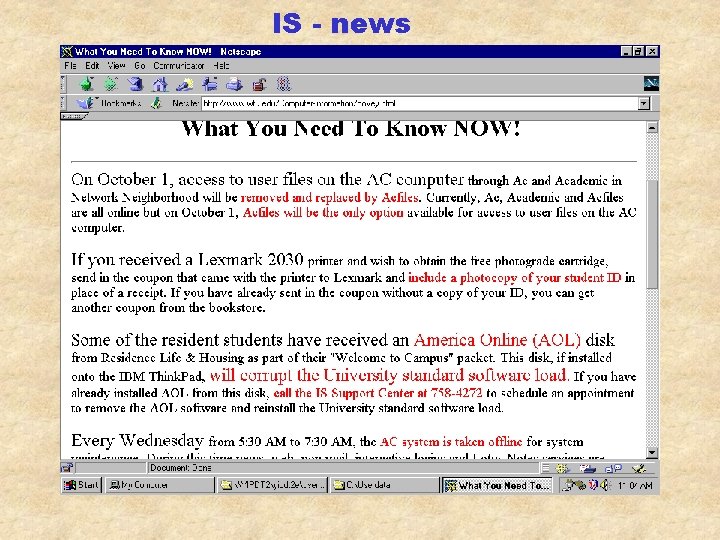This screenshot has height=540, width=720.
Task: Stop loading with the stoplight icon
Action: point(284,84)
